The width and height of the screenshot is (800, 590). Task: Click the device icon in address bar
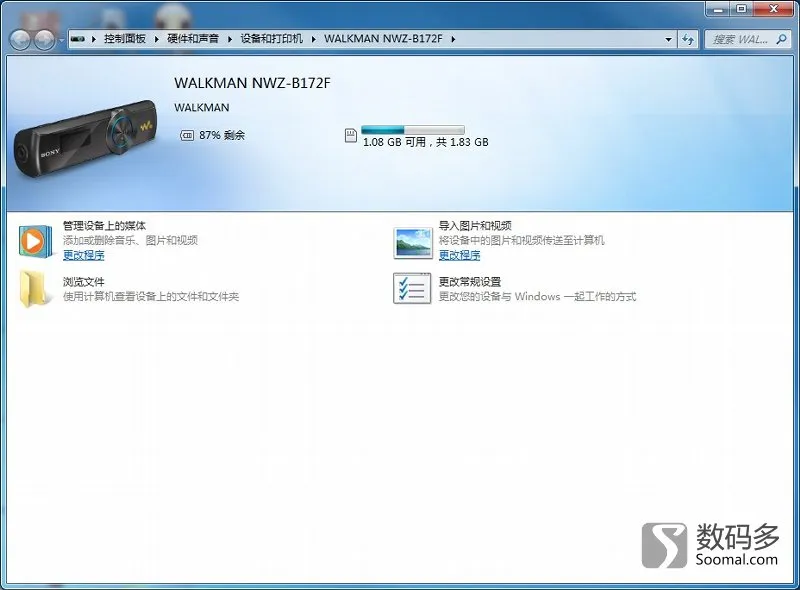[78, 39]
